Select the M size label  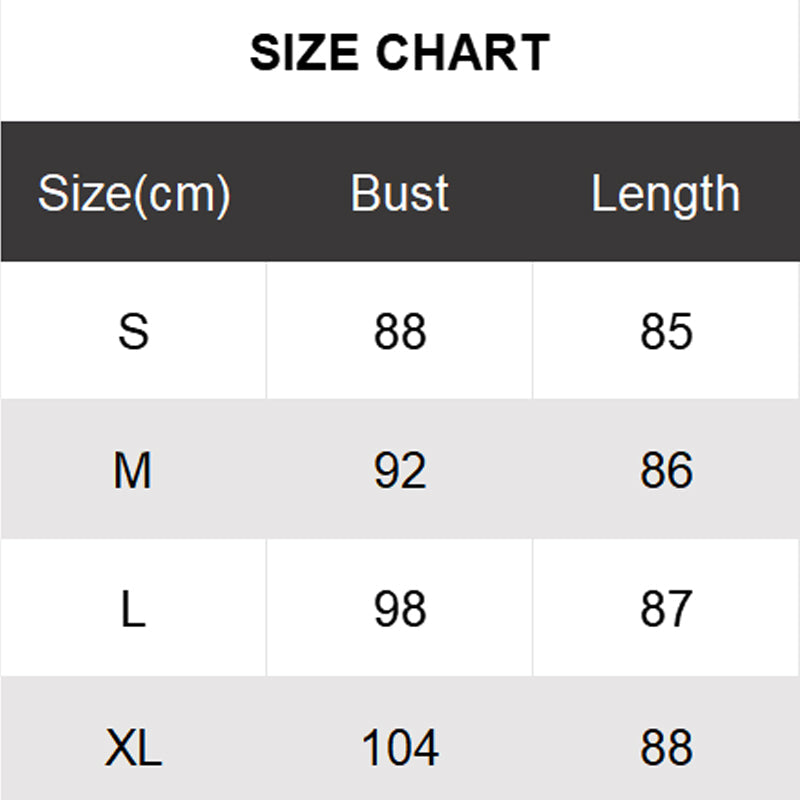[x=133, y=470]
